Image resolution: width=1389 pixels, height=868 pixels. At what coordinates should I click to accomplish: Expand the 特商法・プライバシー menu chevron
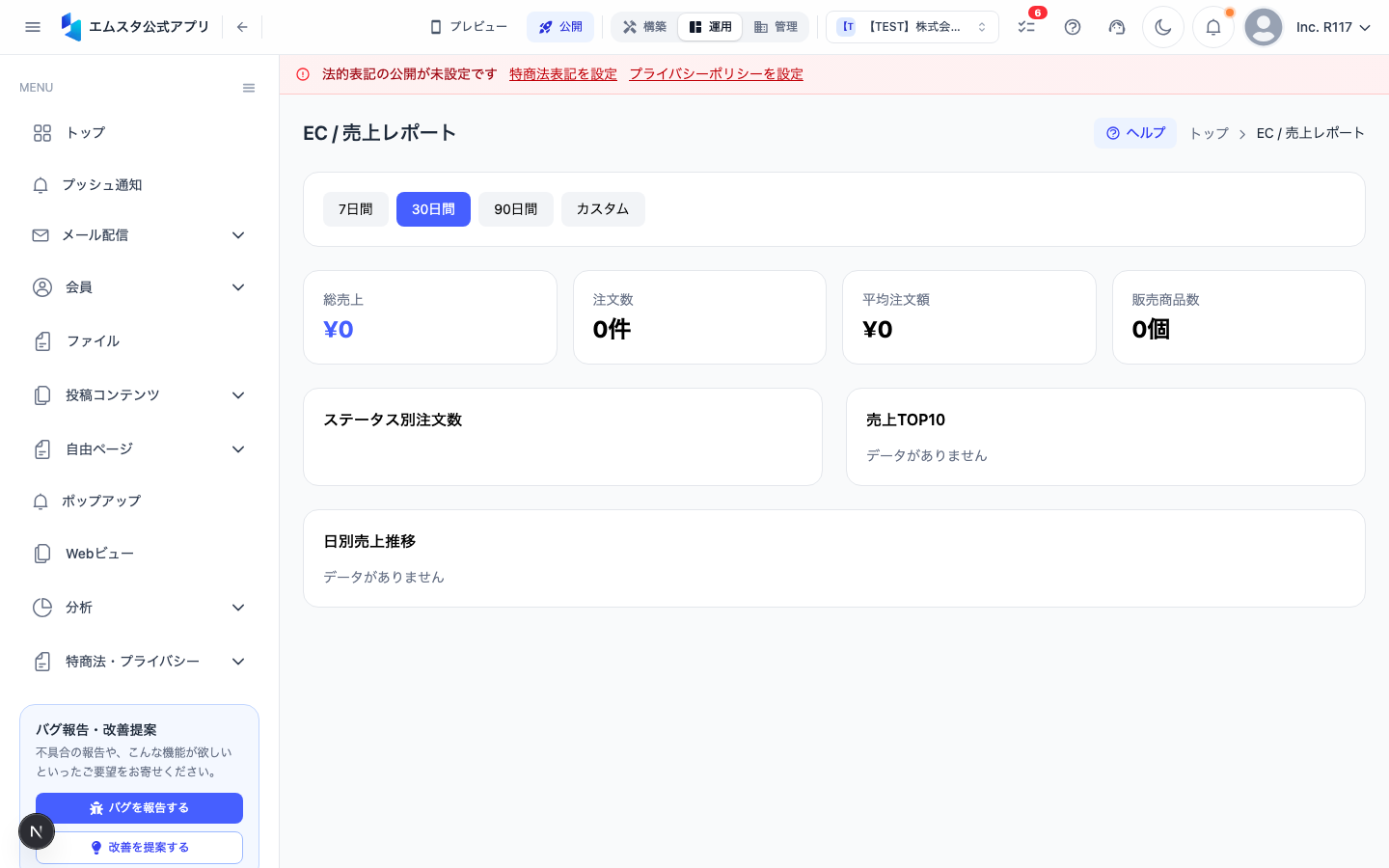(x=238, y=662)
